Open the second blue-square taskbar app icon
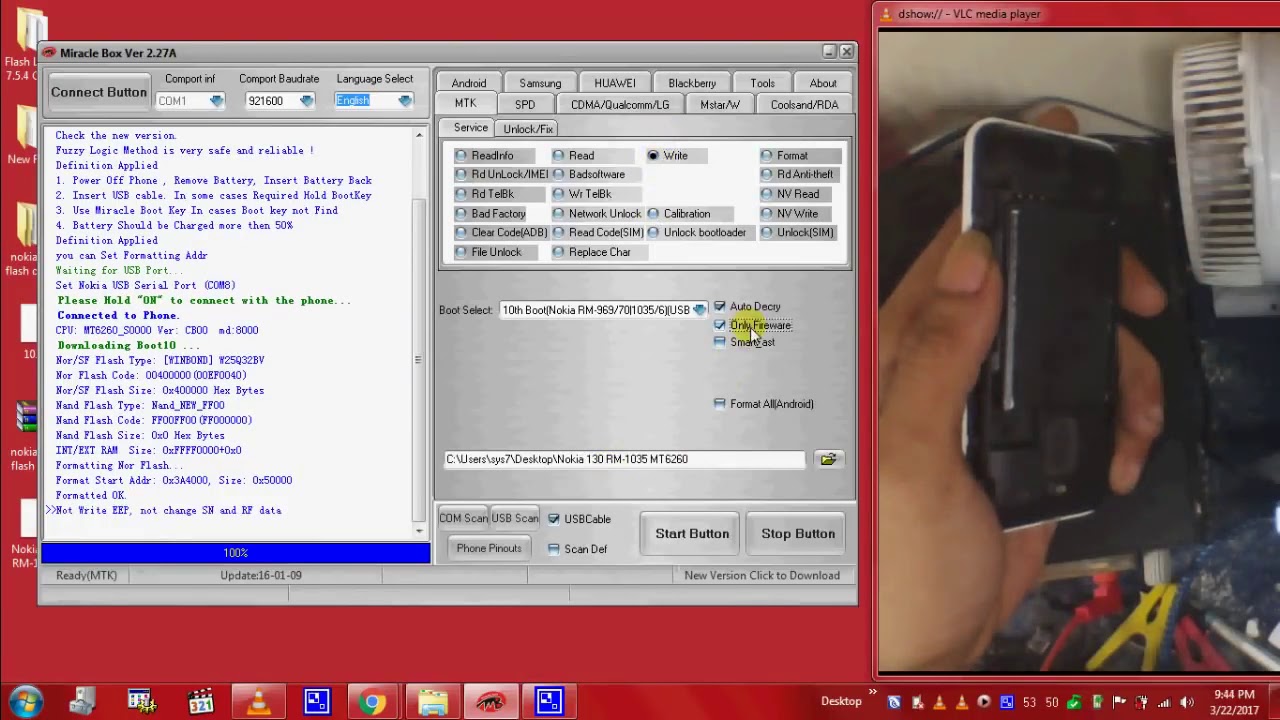 [548, 701]
